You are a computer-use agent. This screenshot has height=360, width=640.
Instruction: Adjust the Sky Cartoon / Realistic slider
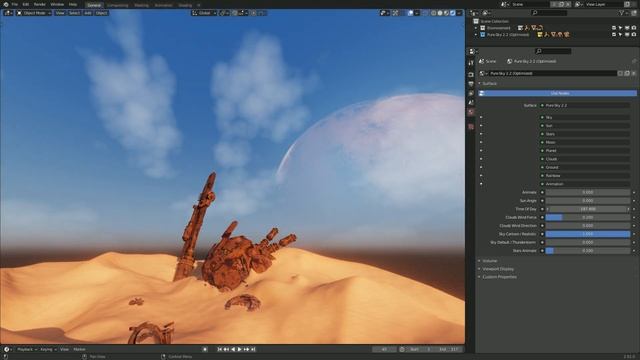coord(587,234)
